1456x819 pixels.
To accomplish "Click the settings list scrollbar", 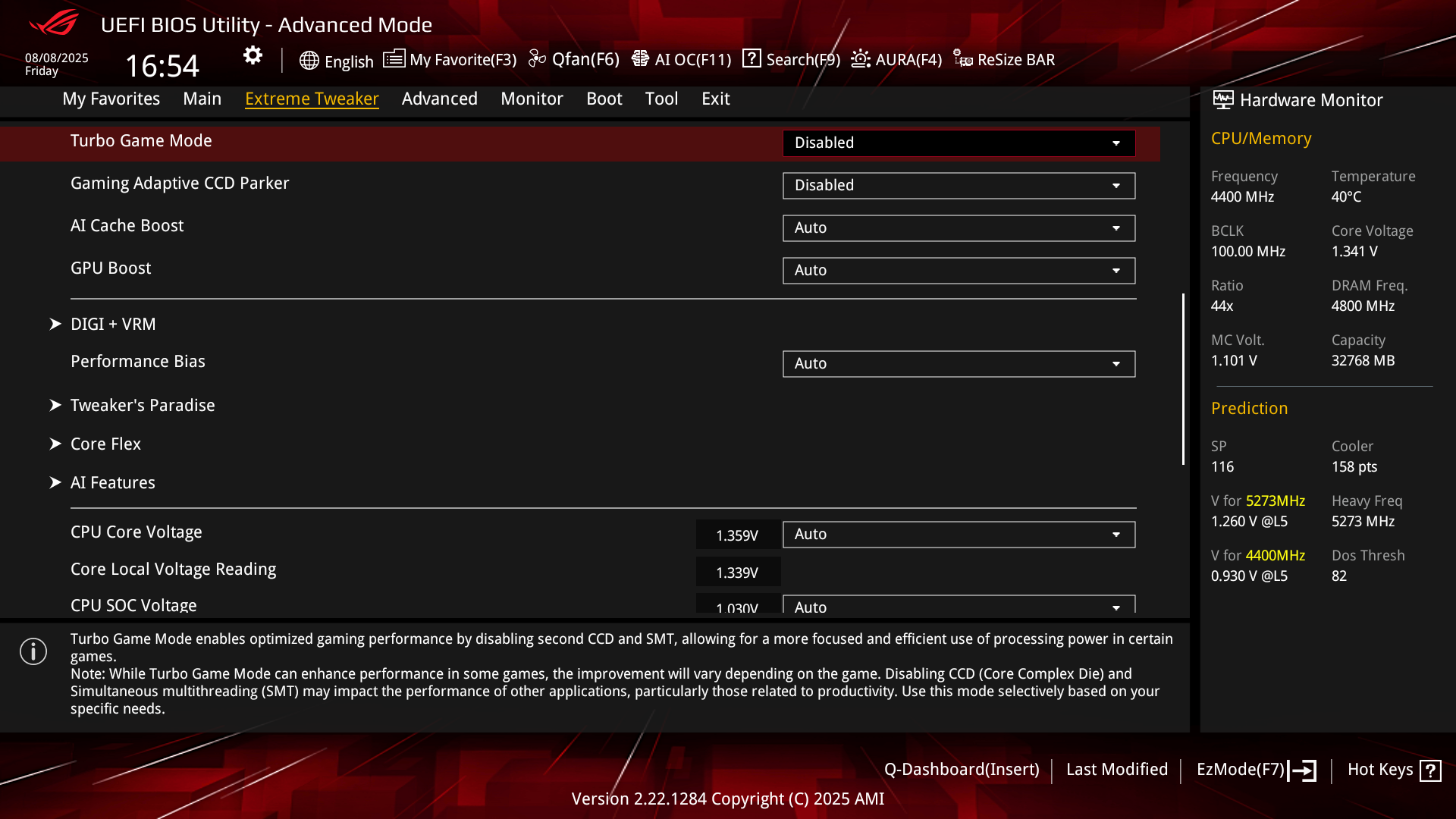I will click(1183, 379).
